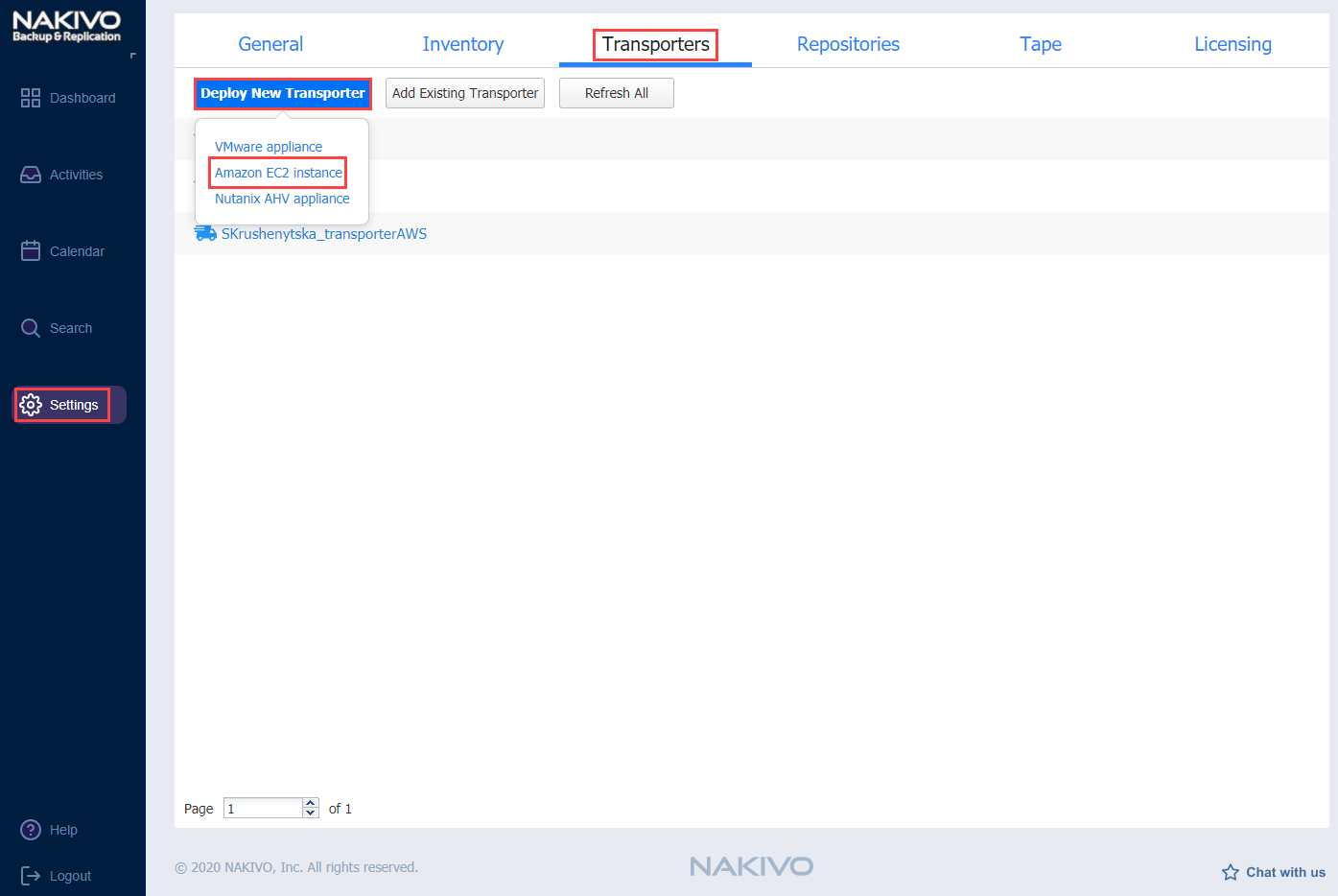Click the Settings gear icon
The image size is (1338, 896).
pos(31,405)
